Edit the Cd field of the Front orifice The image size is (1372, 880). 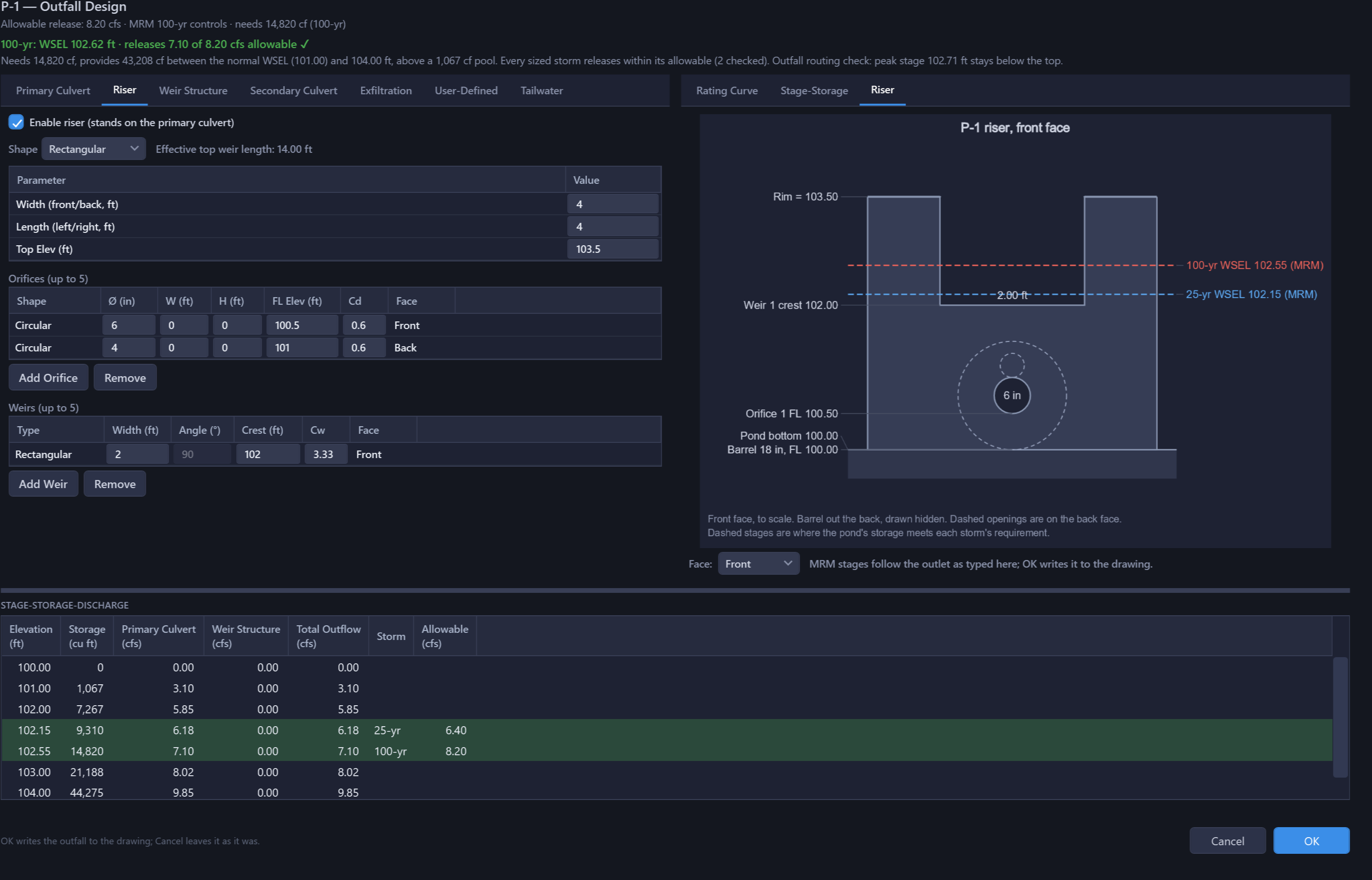(x=364, y=325)
